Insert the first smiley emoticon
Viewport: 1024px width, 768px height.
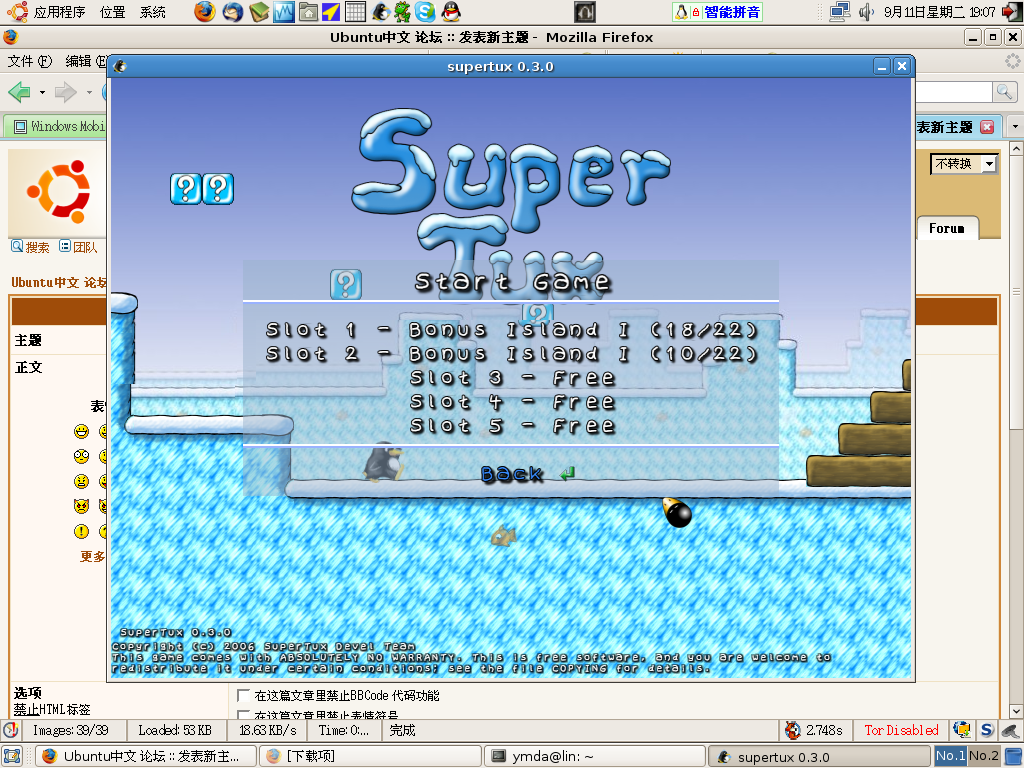tap(81, 431)
